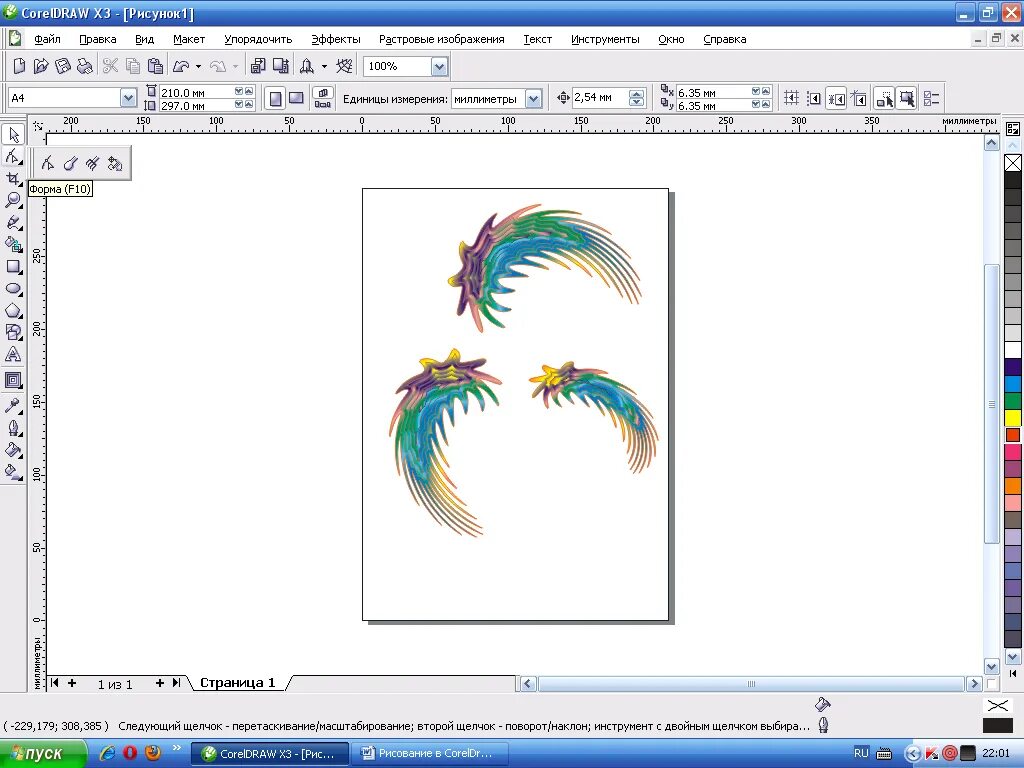Print the document
Viewport: 1024px width, 768px height.
tap(84, 66)
